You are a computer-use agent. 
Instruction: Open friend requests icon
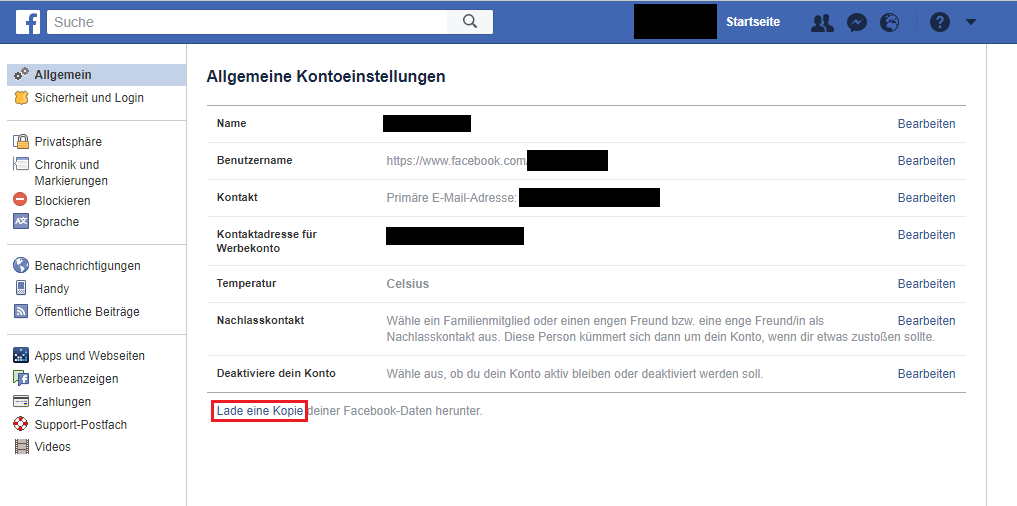click(x=822, y=22)
